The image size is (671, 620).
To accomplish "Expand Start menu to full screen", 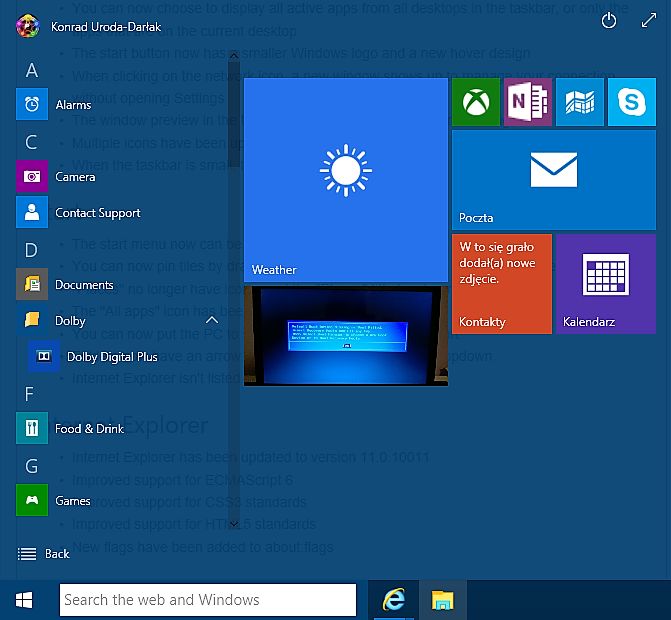I will (649, 20).
